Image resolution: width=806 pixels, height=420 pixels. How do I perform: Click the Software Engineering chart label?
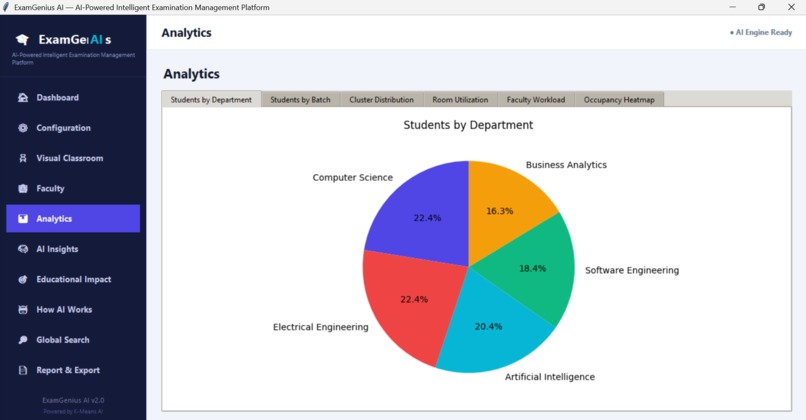632,270
